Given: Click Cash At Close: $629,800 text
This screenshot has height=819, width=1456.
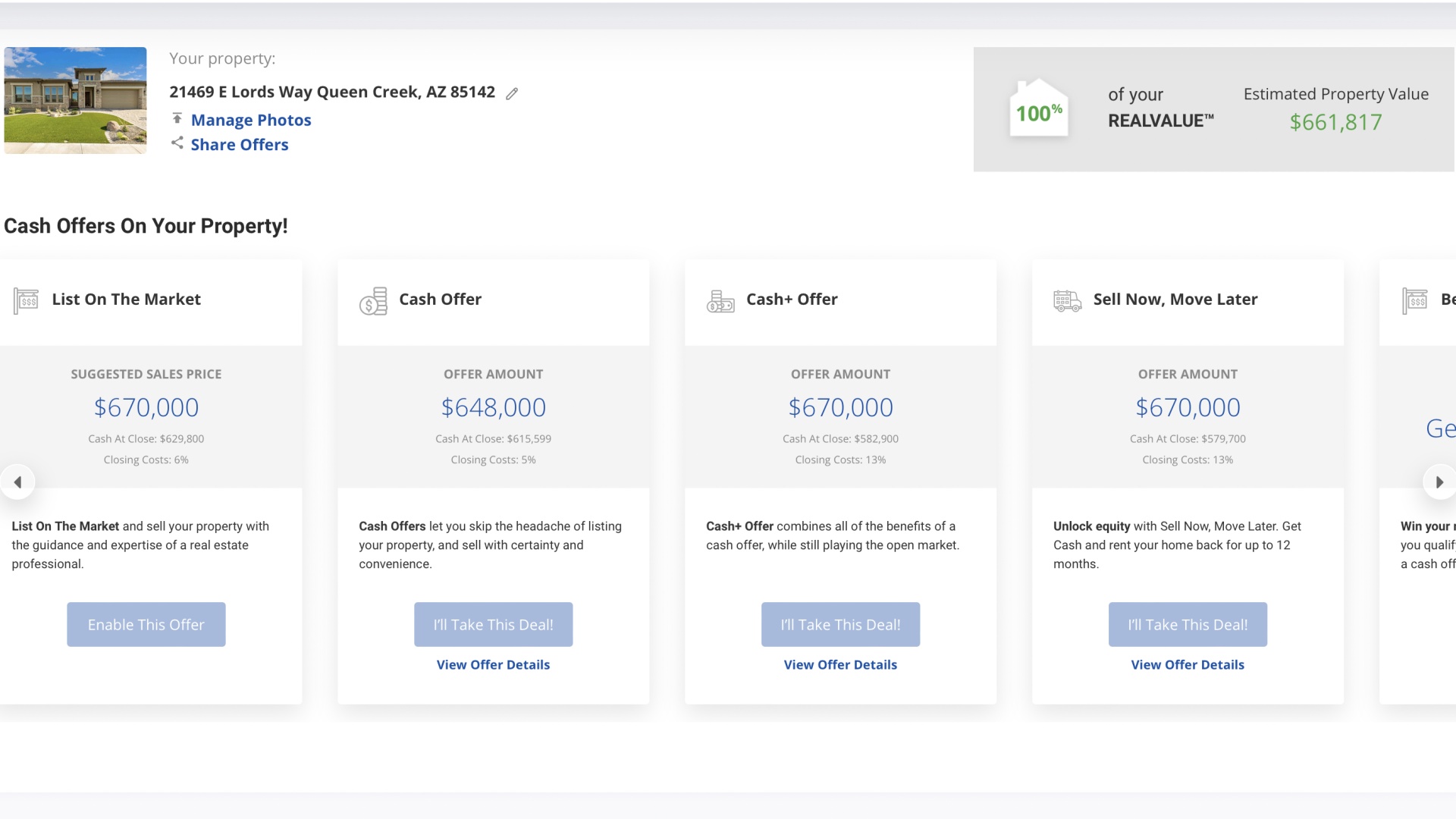Looking at the screenshot, I should 146,438.
